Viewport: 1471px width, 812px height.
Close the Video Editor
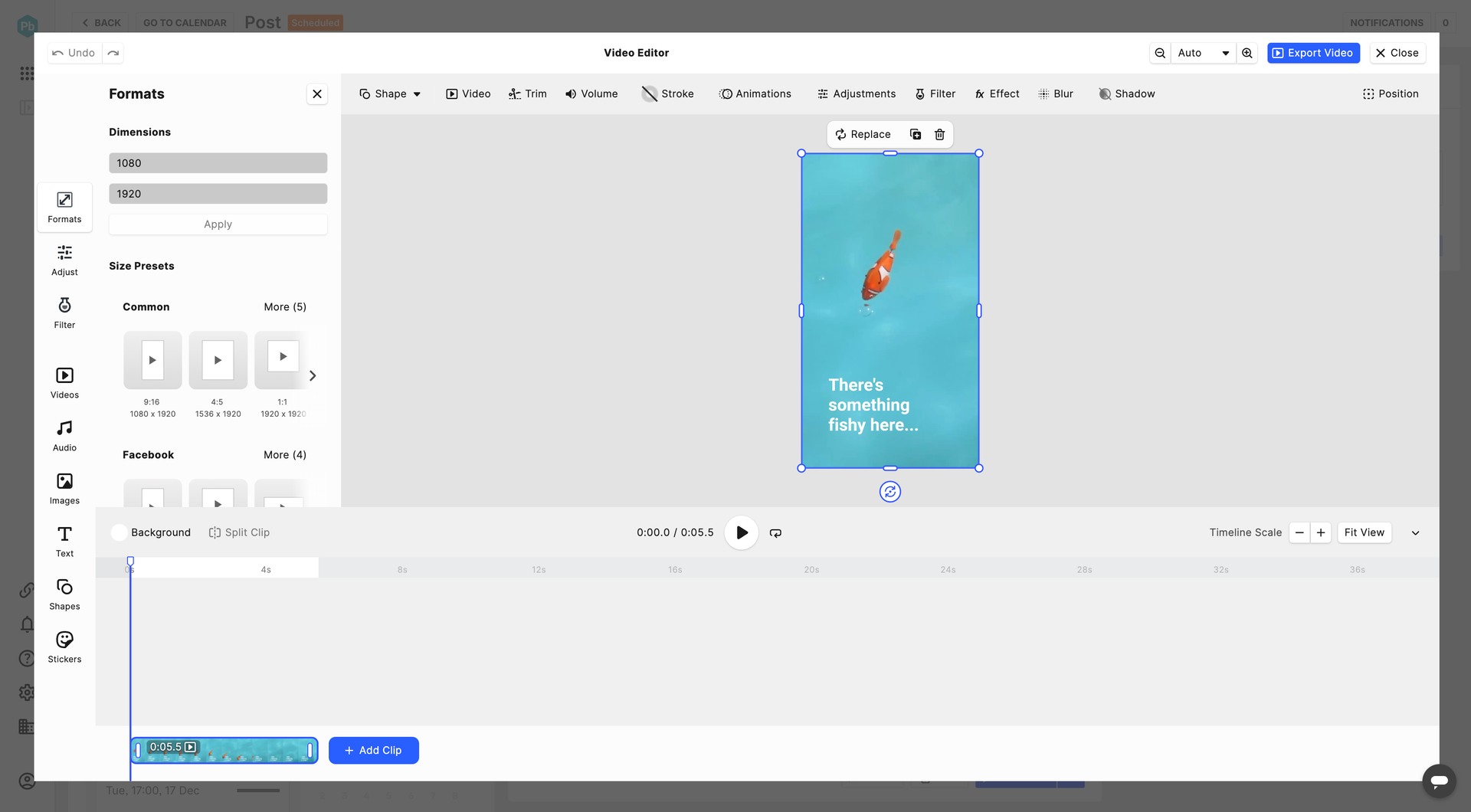[1397, 53]
